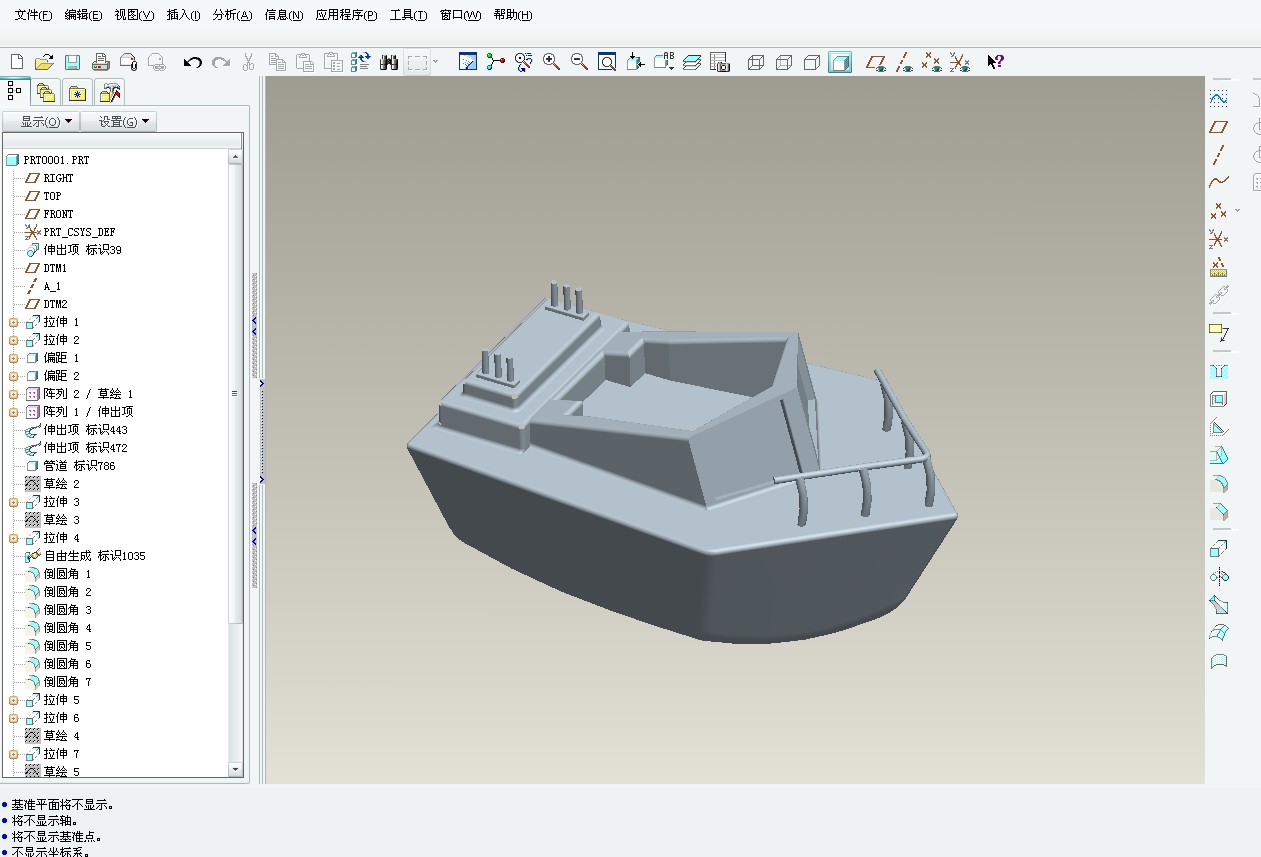Image resolution: width=1261 pixels, height=857 pixels.
Task: Open the 帮助(H) menu
Action: click(x=513, y=15)
